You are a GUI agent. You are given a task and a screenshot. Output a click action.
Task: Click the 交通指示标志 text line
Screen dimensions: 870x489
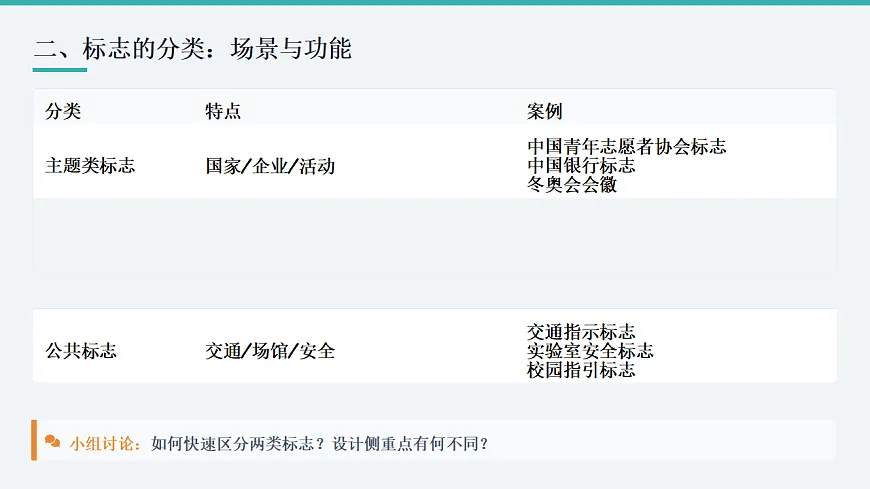point(581,332)
